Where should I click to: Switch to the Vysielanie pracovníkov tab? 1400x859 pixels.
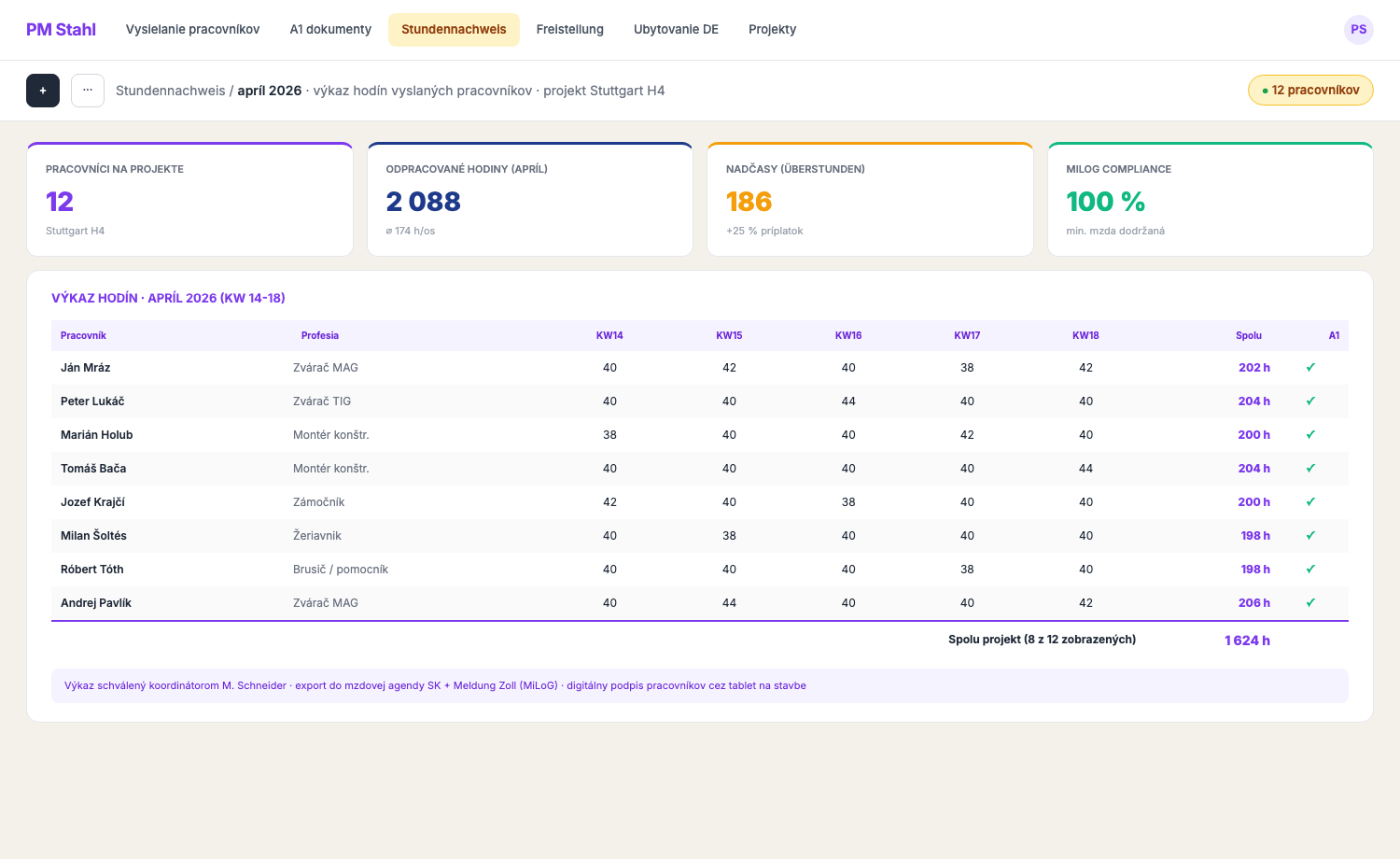click(193, 30)
